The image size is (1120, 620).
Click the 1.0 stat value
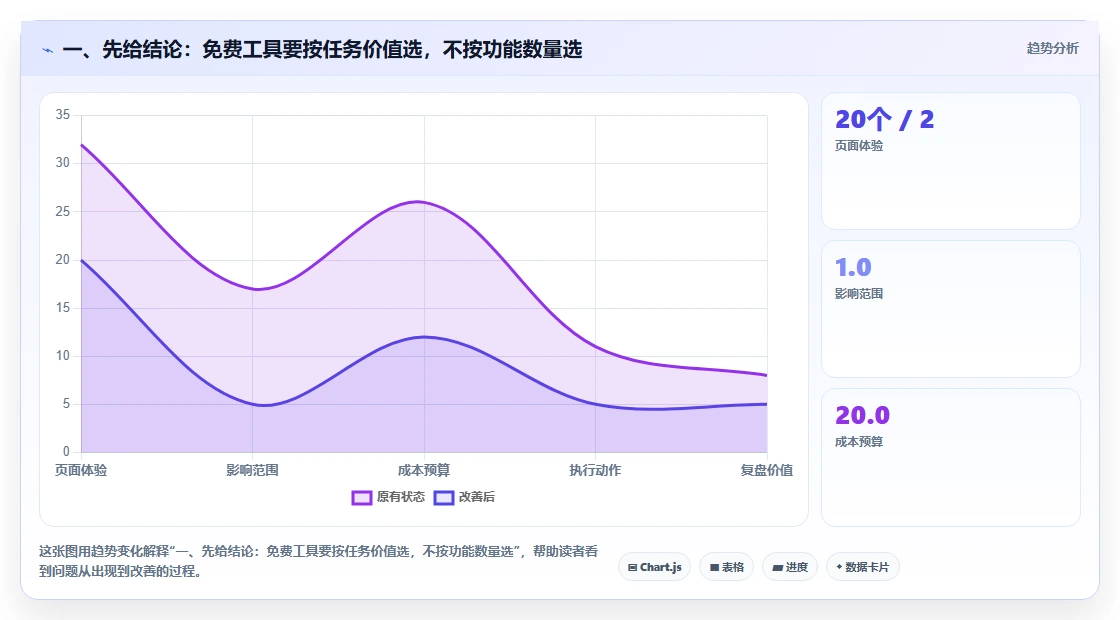(x=853, y=267)
